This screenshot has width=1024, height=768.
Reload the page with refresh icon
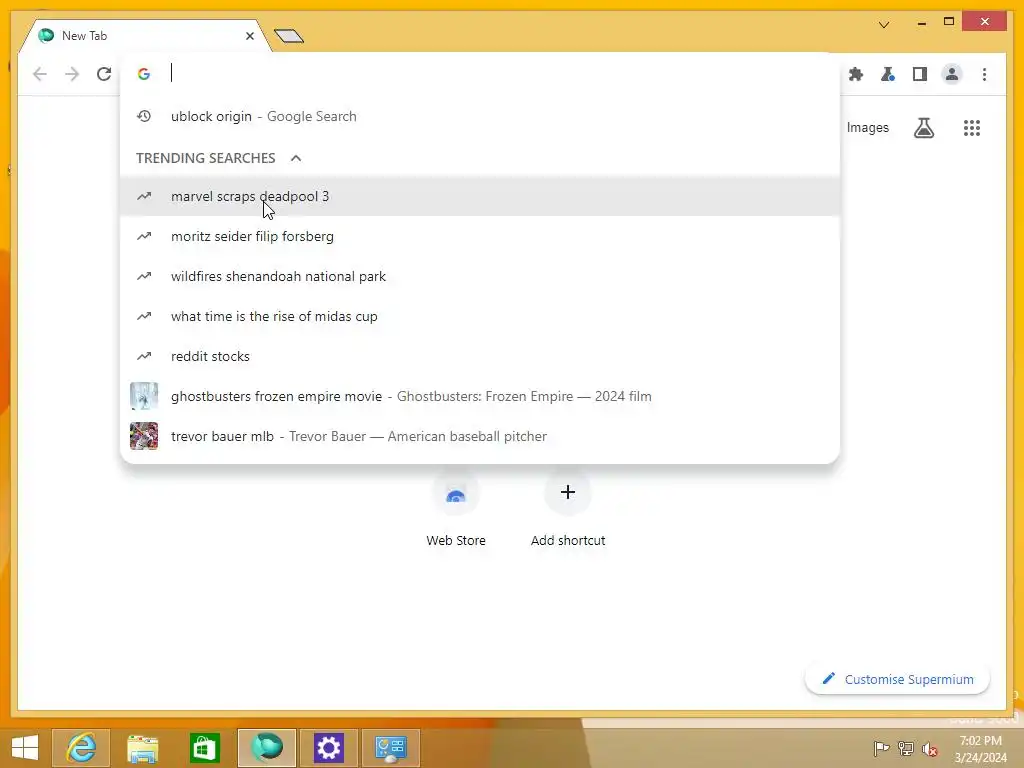104,74
